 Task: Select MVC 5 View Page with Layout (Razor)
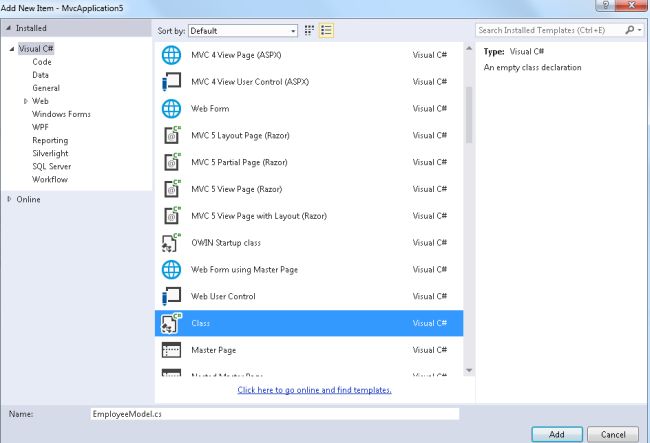(309, 216)
